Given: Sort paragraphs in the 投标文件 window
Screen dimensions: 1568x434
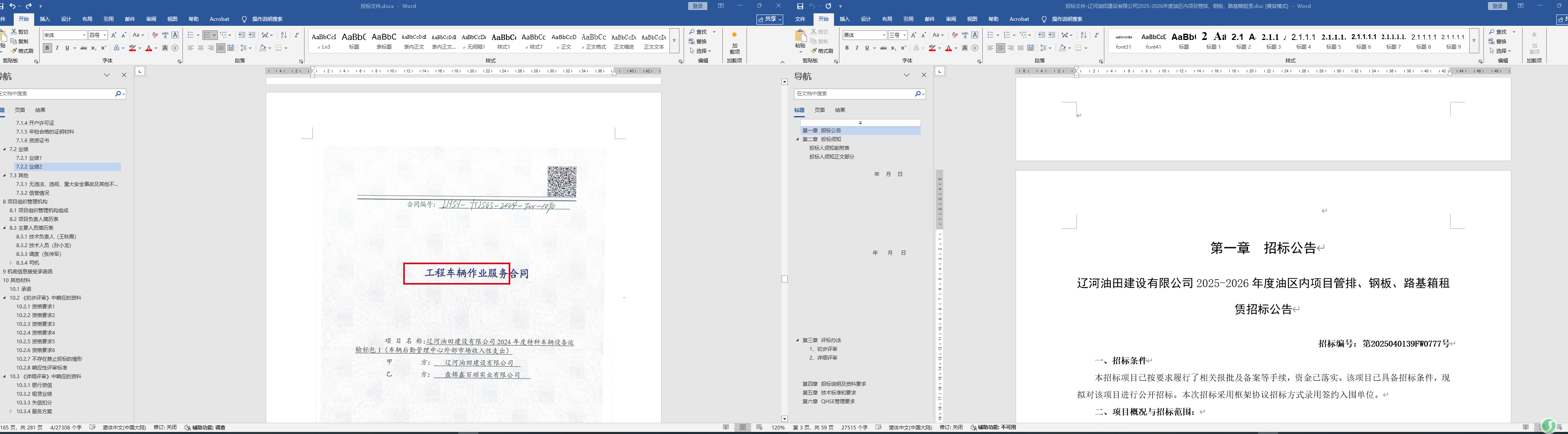Looking at the screenshot, I should tap(284, 35).
